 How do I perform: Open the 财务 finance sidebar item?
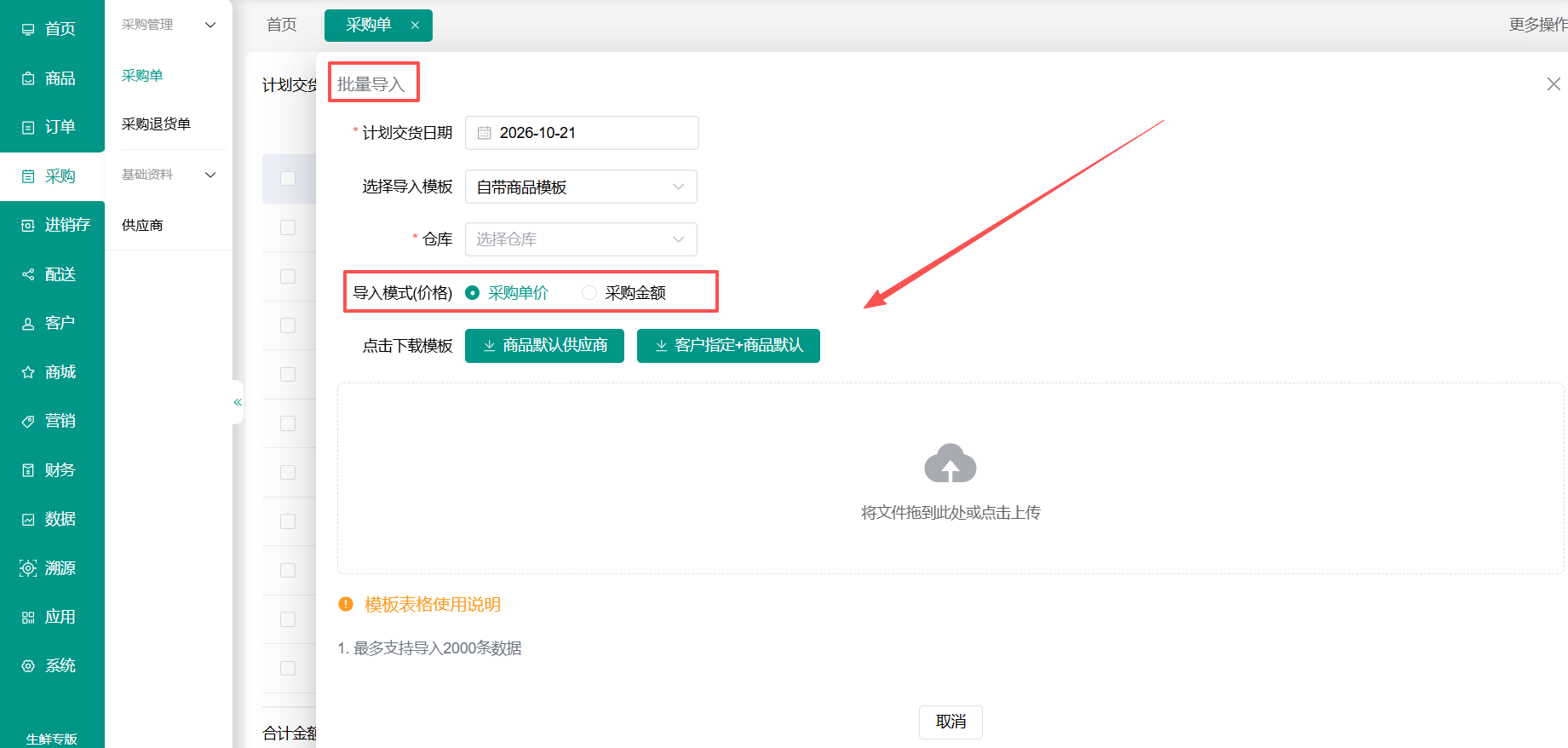coord(52,470)
